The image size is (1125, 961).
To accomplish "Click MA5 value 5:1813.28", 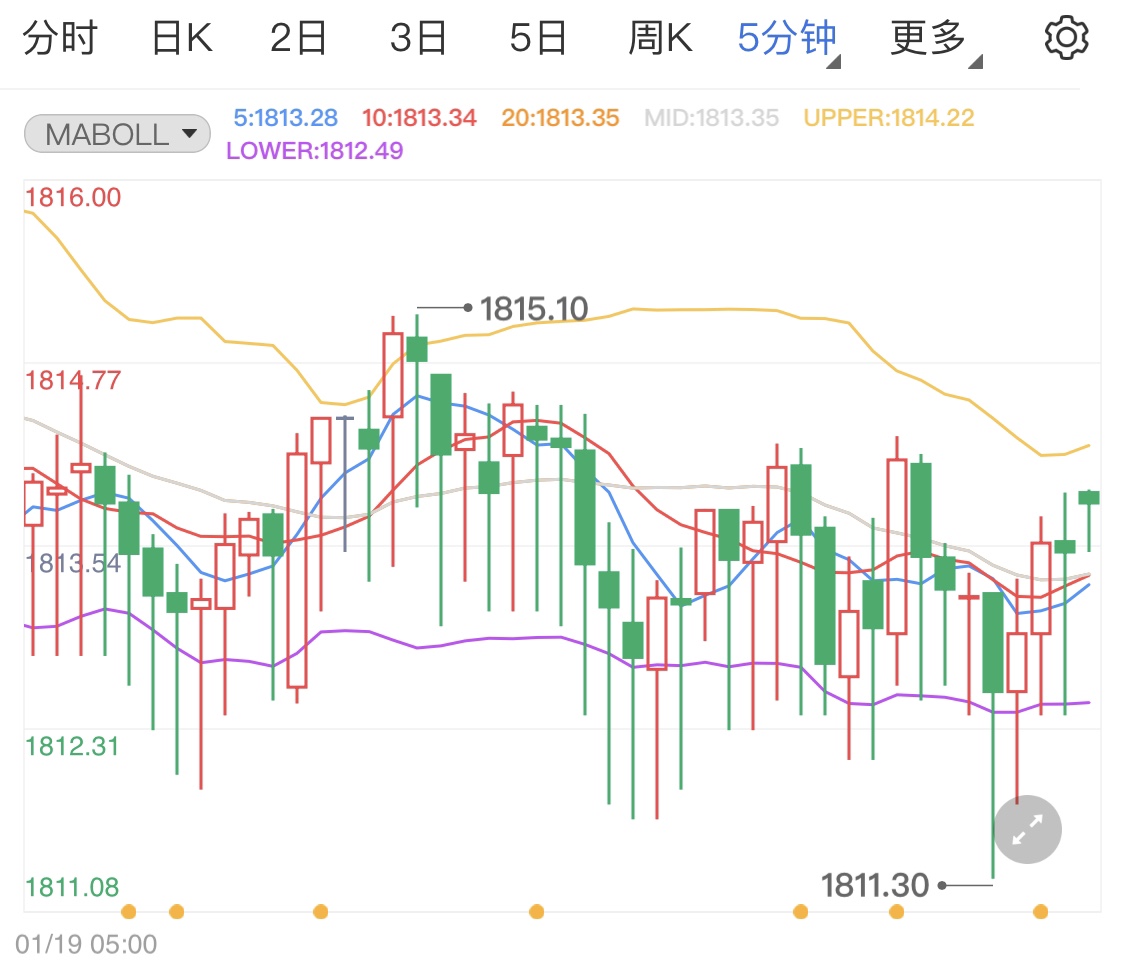I will pos(286,118).
